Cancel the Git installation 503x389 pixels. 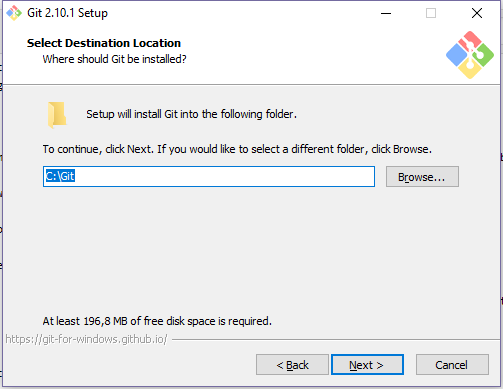452,365
